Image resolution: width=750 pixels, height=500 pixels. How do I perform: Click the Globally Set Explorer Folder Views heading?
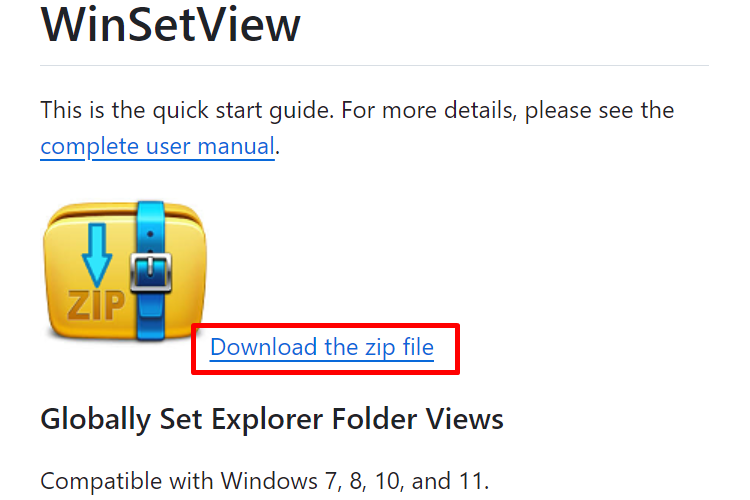tap(272, 420)
